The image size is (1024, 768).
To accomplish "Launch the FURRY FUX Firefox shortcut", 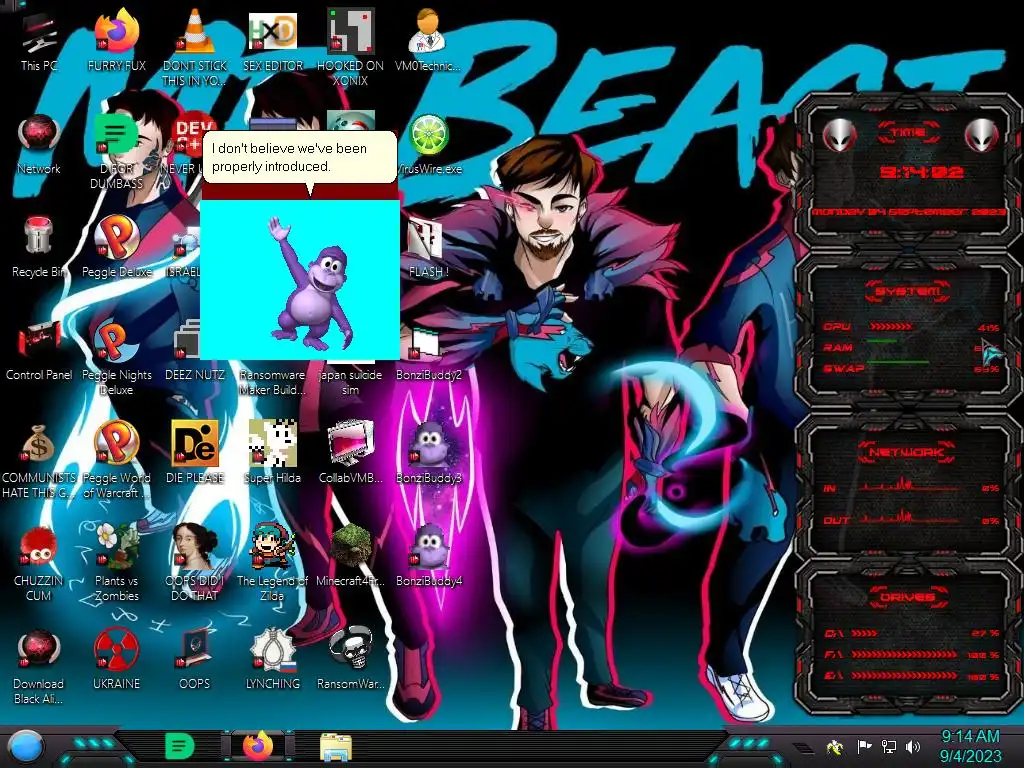I will (116, 40).
